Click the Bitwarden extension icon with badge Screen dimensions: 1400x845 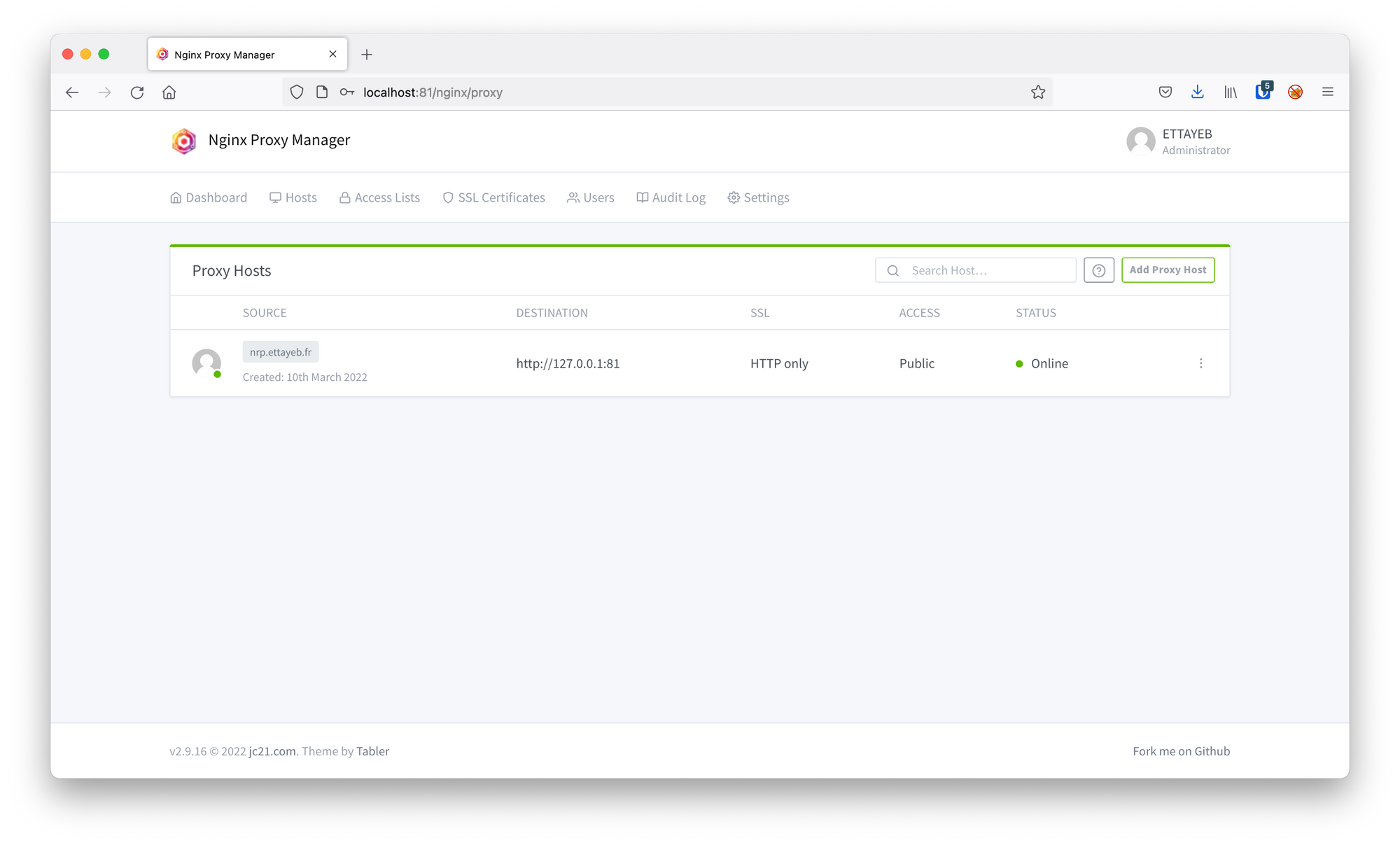point(1263,91)
